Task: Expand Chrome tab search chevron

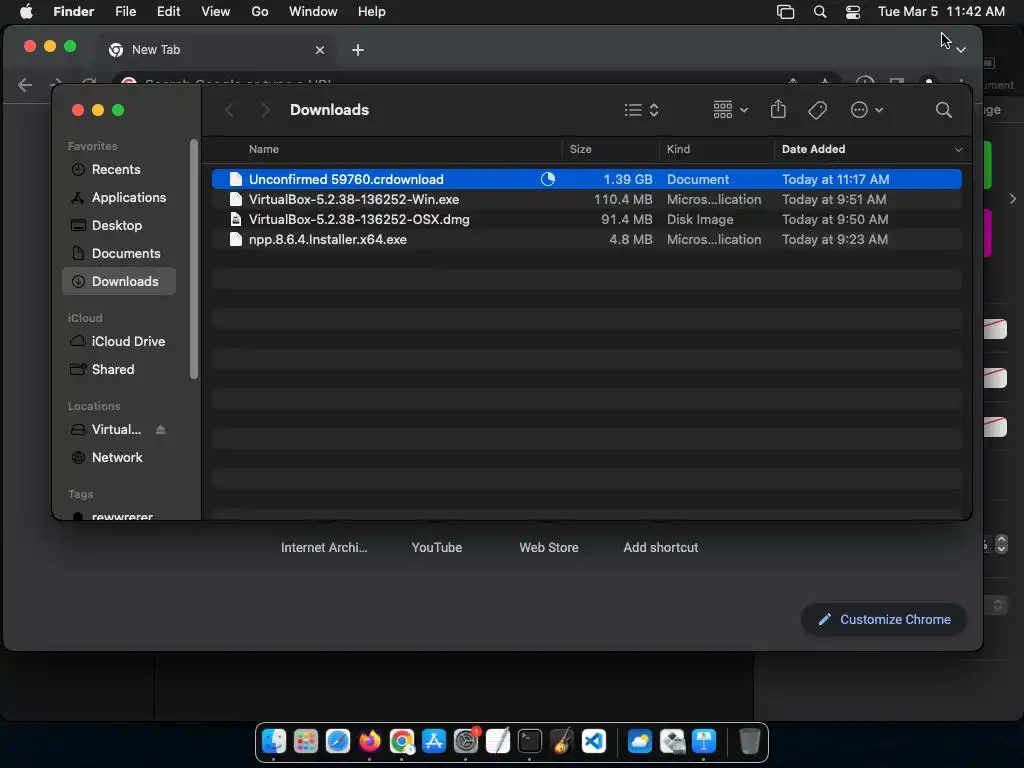Action: point(961,50)
